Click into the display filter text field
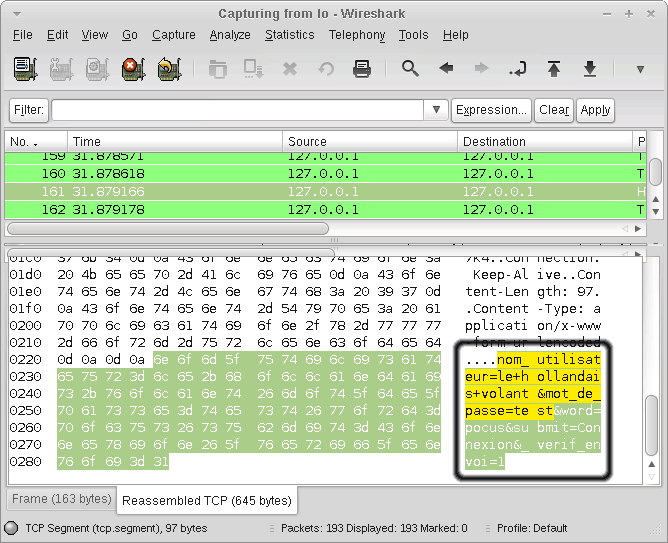 click(238, 110)
